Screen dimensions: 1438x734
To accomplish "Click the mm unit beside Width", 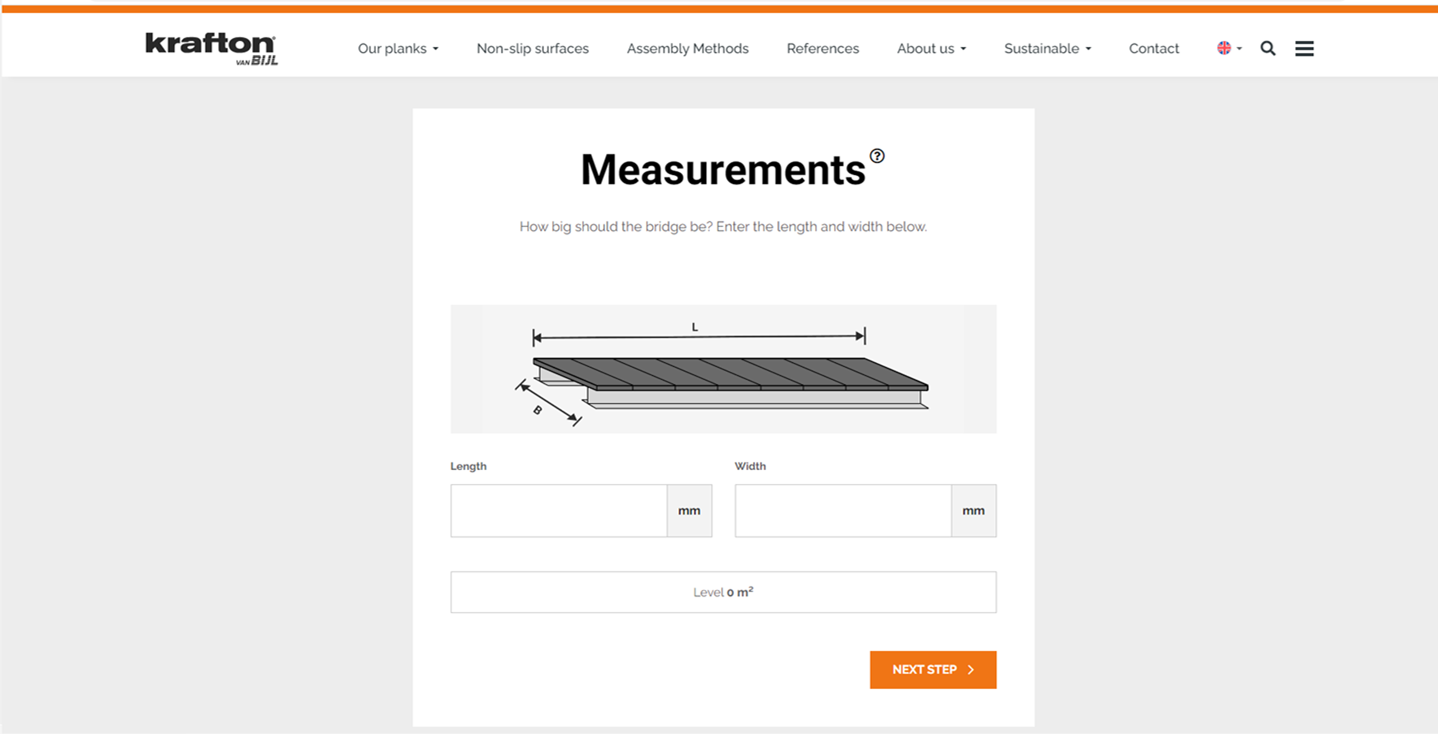I will (973, 511).
